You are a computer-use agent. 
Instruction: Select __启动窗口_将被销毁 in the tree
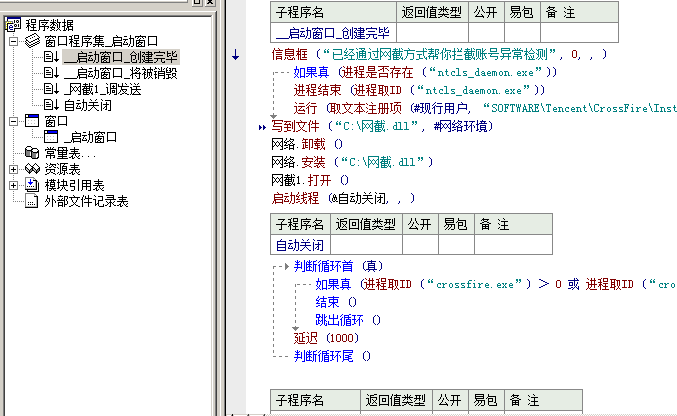121,73
